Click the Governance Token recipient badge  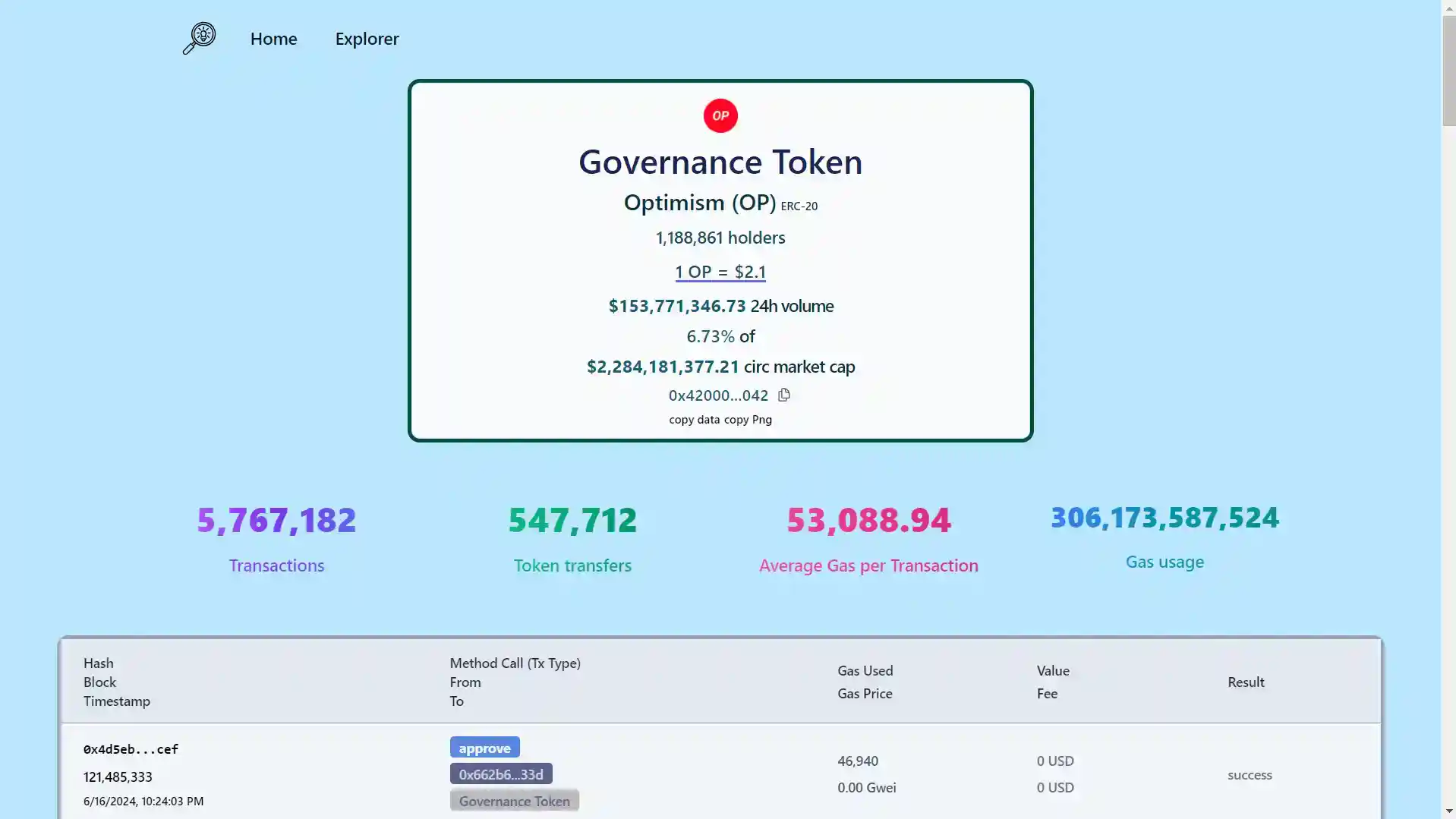click(514, 800)
